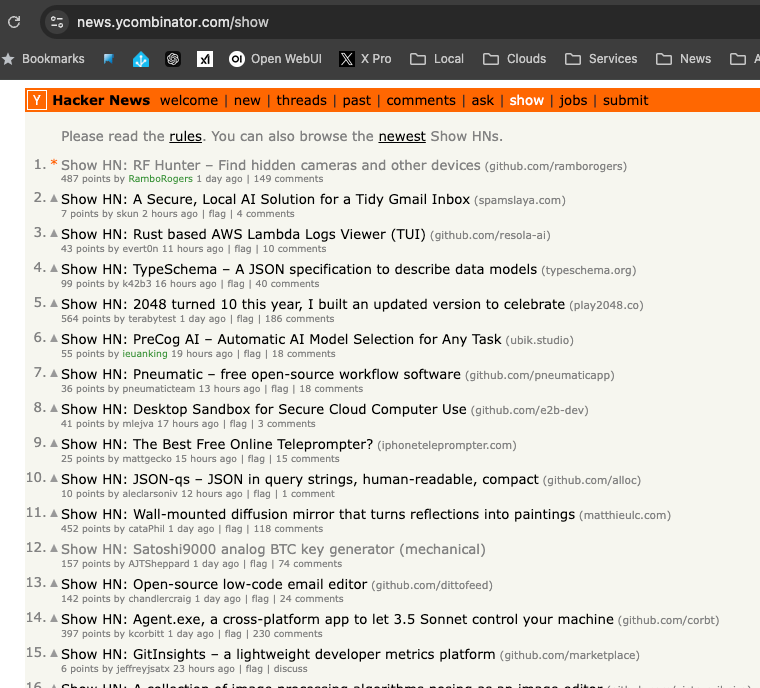Open the X Pro bookmark
The width and height of the screenshot is (760, 688).
(365, 59)
